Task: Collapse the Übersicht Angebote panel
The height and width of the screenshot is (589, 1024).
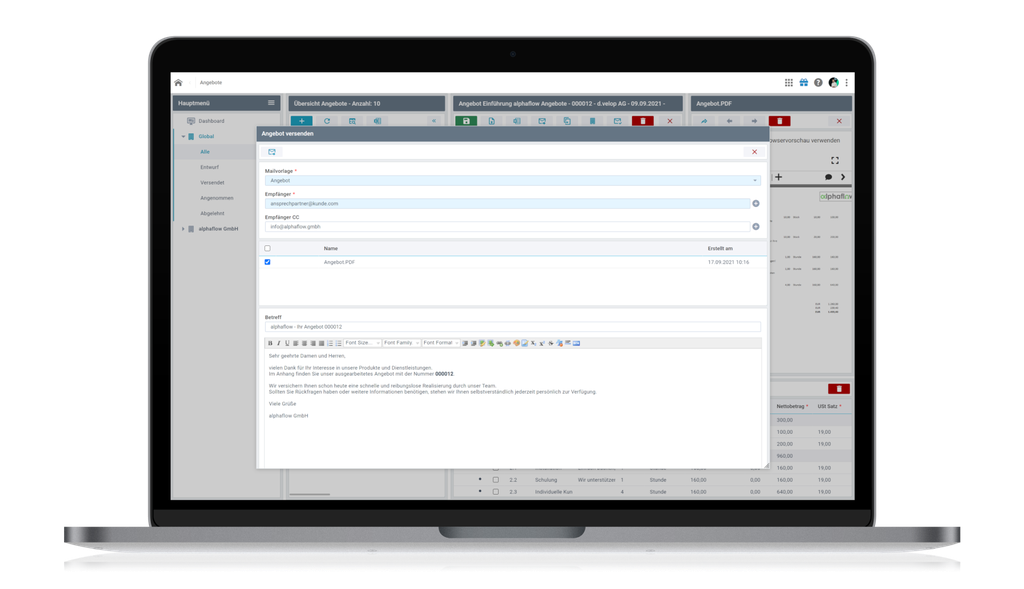Action: click(434, 121)
